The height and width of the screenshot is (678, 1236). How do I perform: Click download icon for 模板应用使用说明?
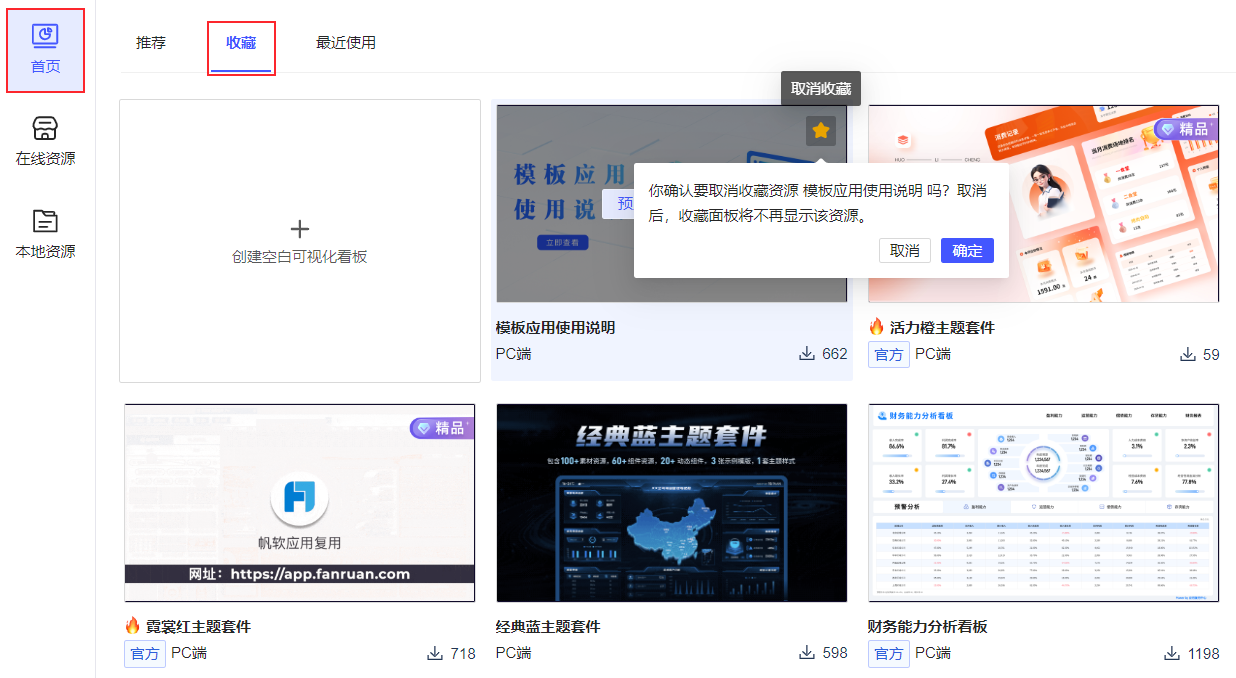tap(807, 354)
